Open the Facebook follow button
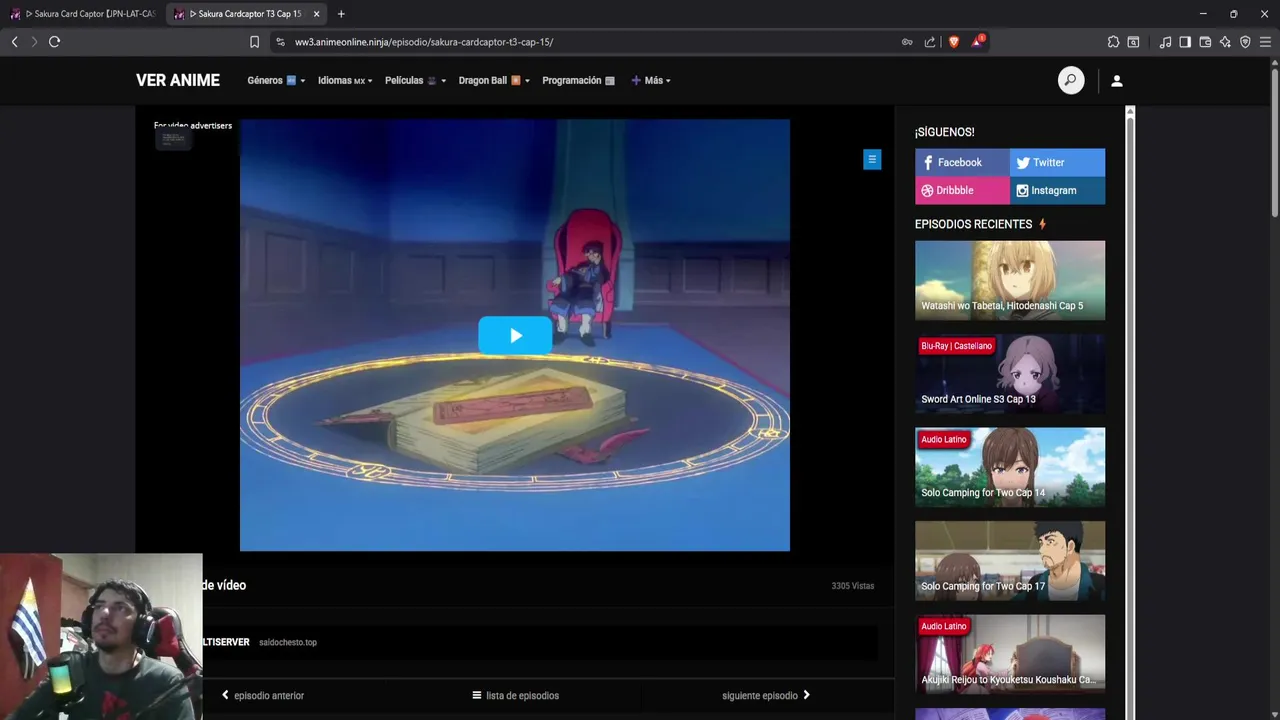 click(962, 162)
